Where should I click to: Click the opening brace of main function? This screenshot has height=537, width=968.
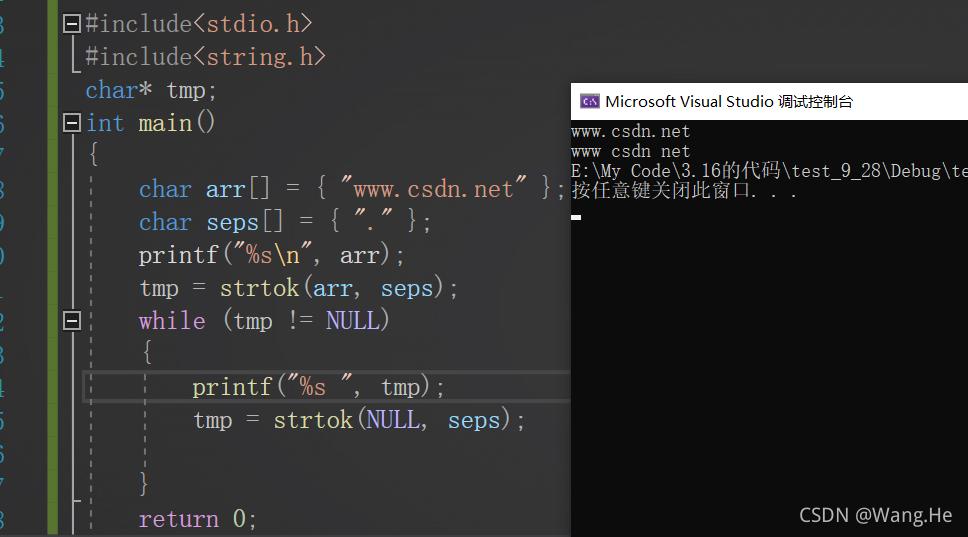(x=94, y=155)
